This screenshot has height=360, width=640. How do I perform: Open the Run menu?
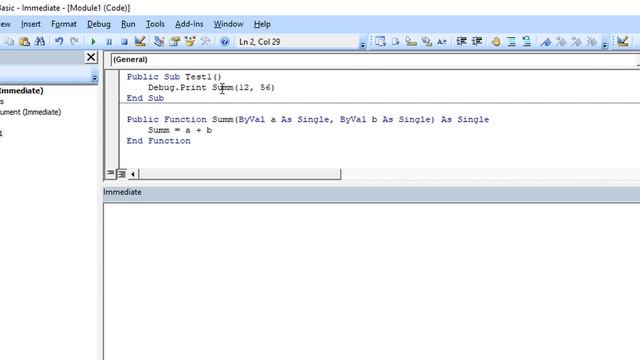pos(128,24)
